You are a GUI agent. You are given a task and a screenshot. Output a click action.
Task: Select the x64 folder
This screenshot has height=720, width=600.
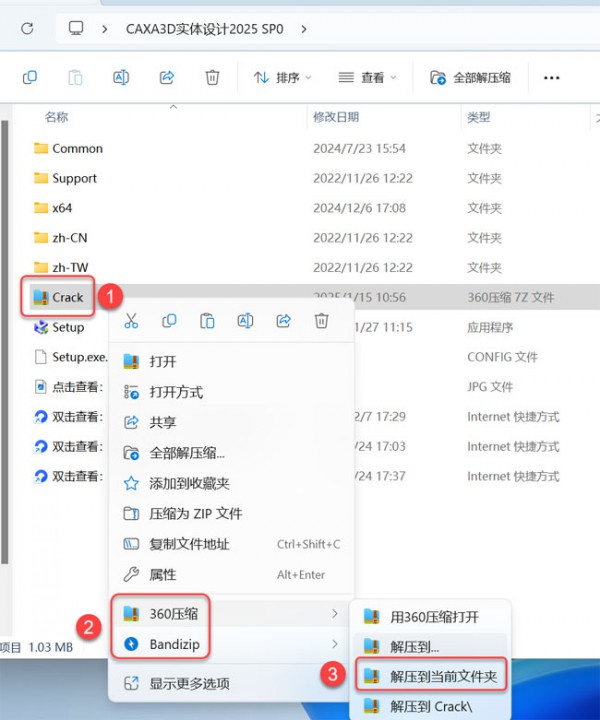pyautogui.click(x=53, y=208)
